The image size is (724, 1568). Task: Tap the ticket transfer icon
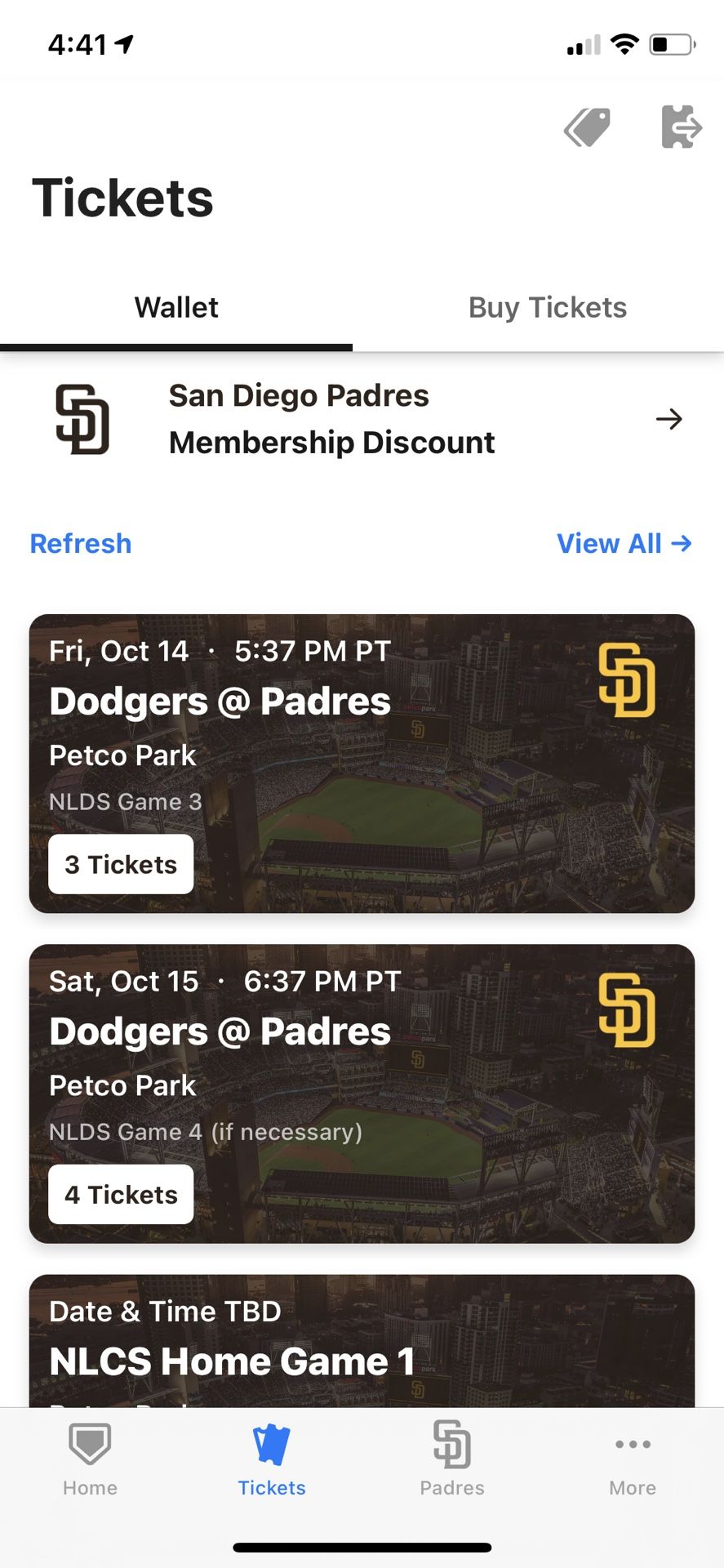[x=680, y=127]
